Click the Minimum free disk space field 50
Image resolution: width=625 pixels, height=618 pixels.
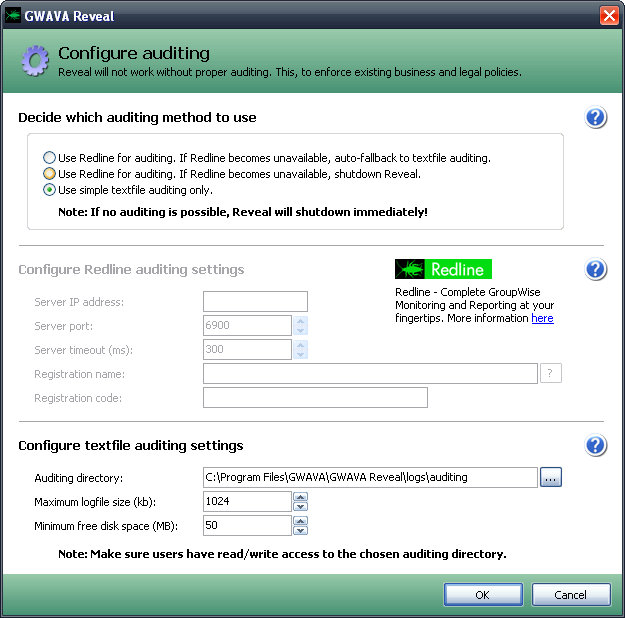click(x=247, y=525)
